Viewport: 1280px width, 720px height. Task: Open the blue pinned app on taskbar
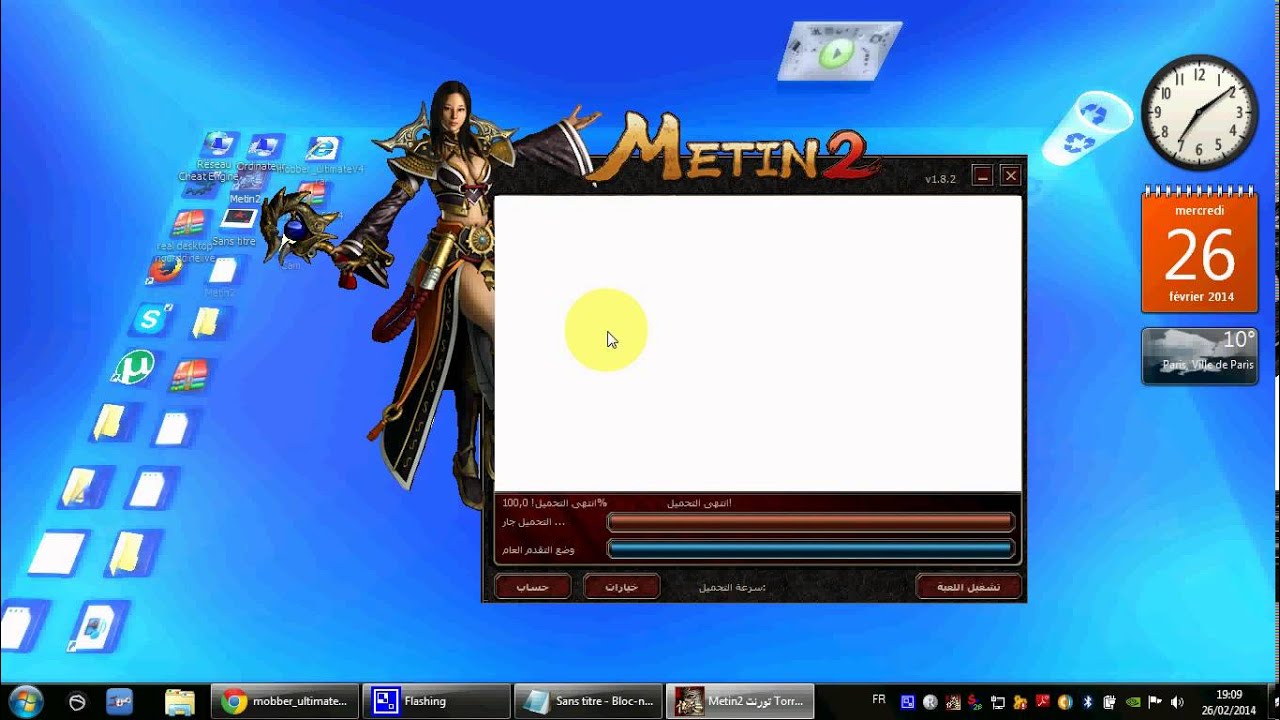point(119,702)
